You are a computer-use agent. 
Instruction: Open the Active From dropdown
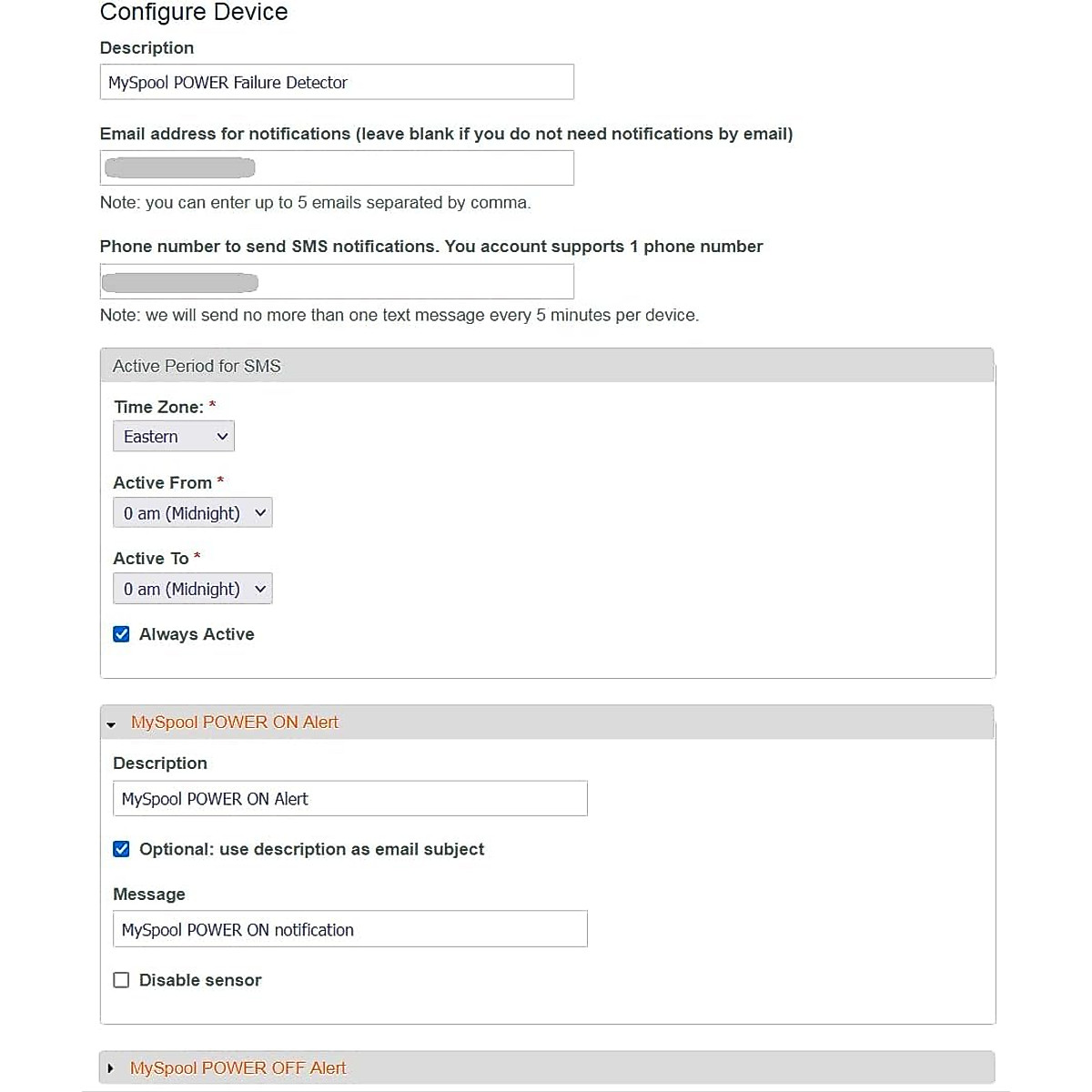[192, 513]
